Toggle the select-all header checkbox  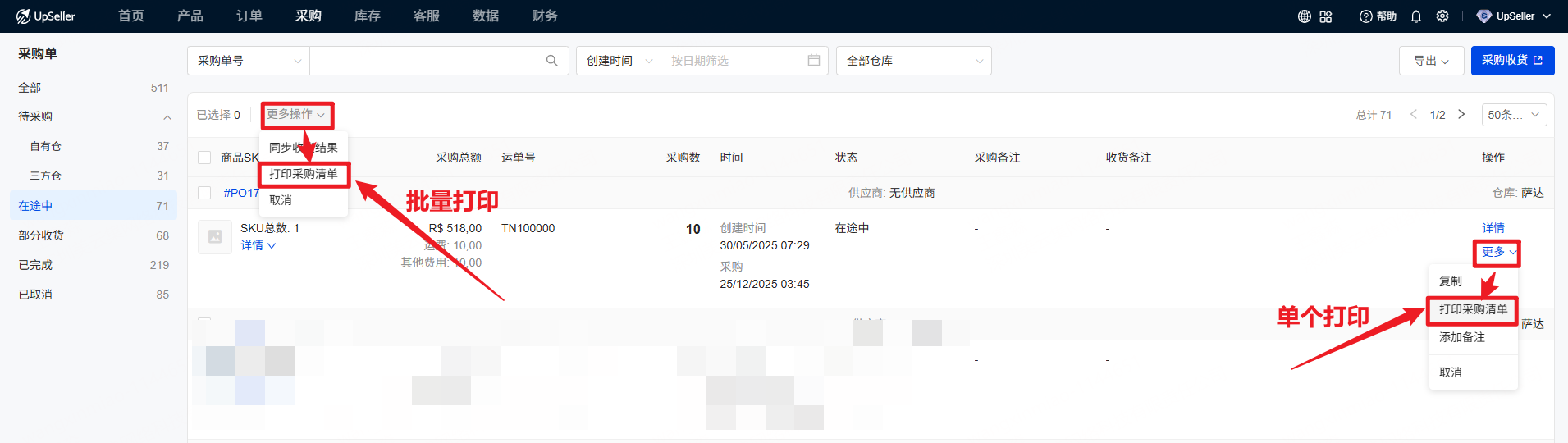coord(204,158)
